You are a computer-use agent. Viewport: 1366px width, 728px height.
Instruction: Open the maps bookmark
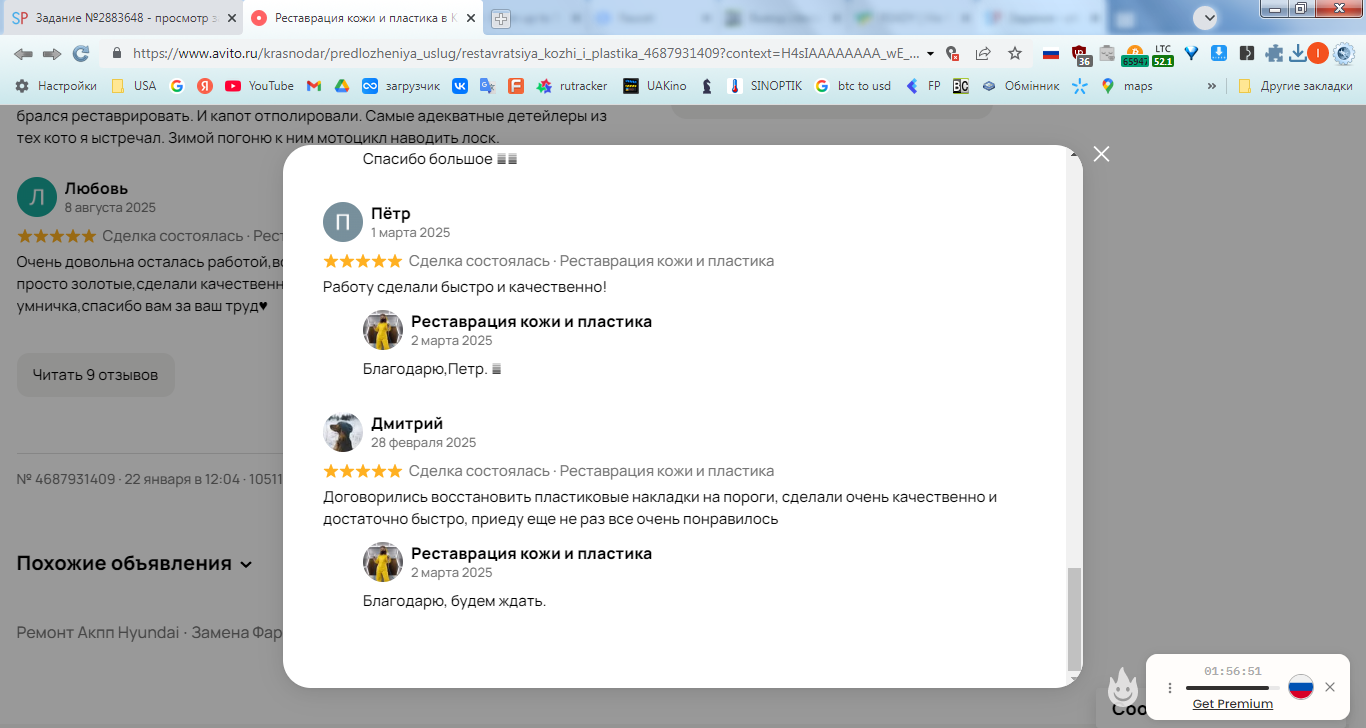point(1126,86)
